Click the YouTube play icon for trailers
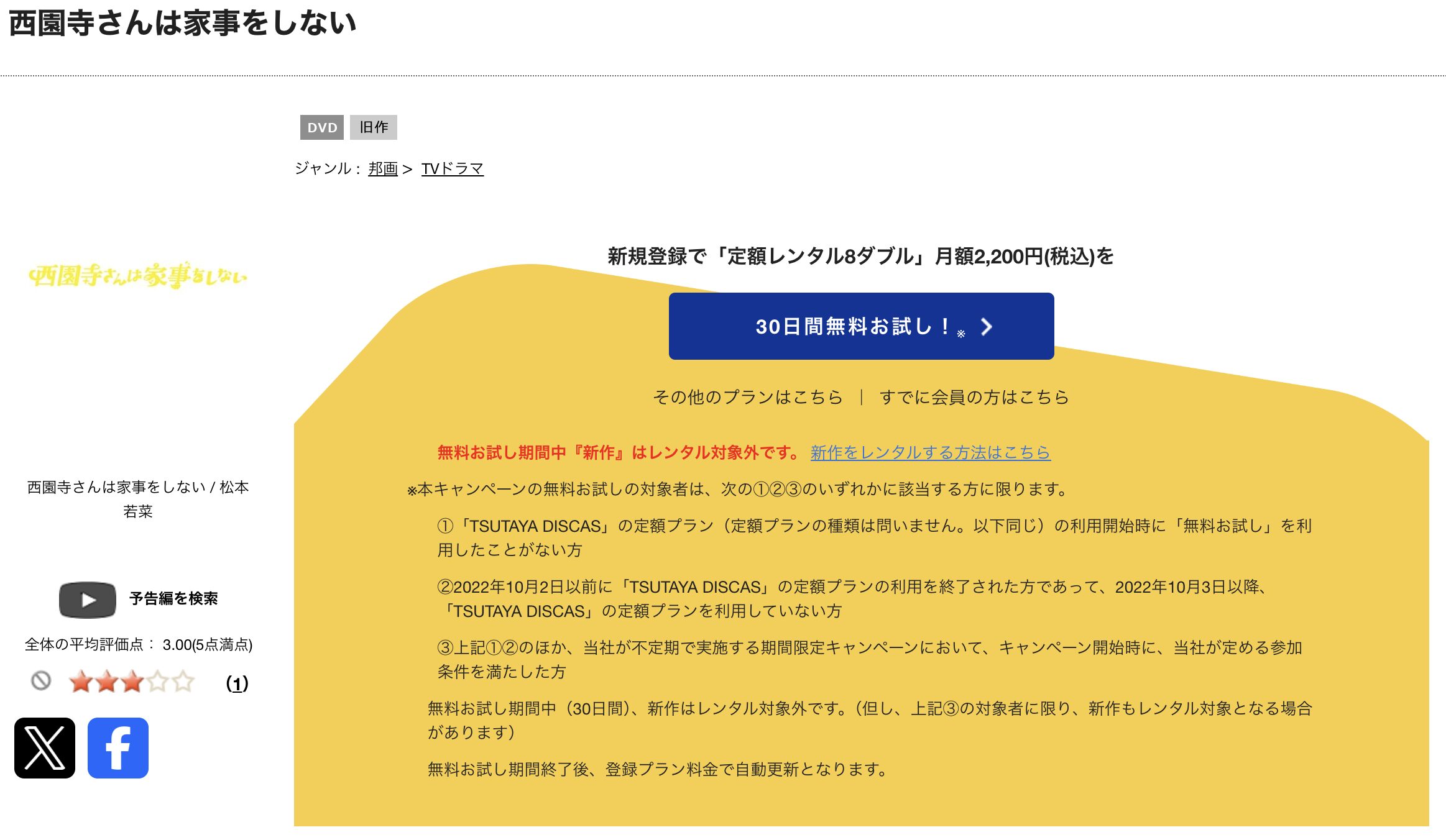The image size is (1446, 840). 87,600
